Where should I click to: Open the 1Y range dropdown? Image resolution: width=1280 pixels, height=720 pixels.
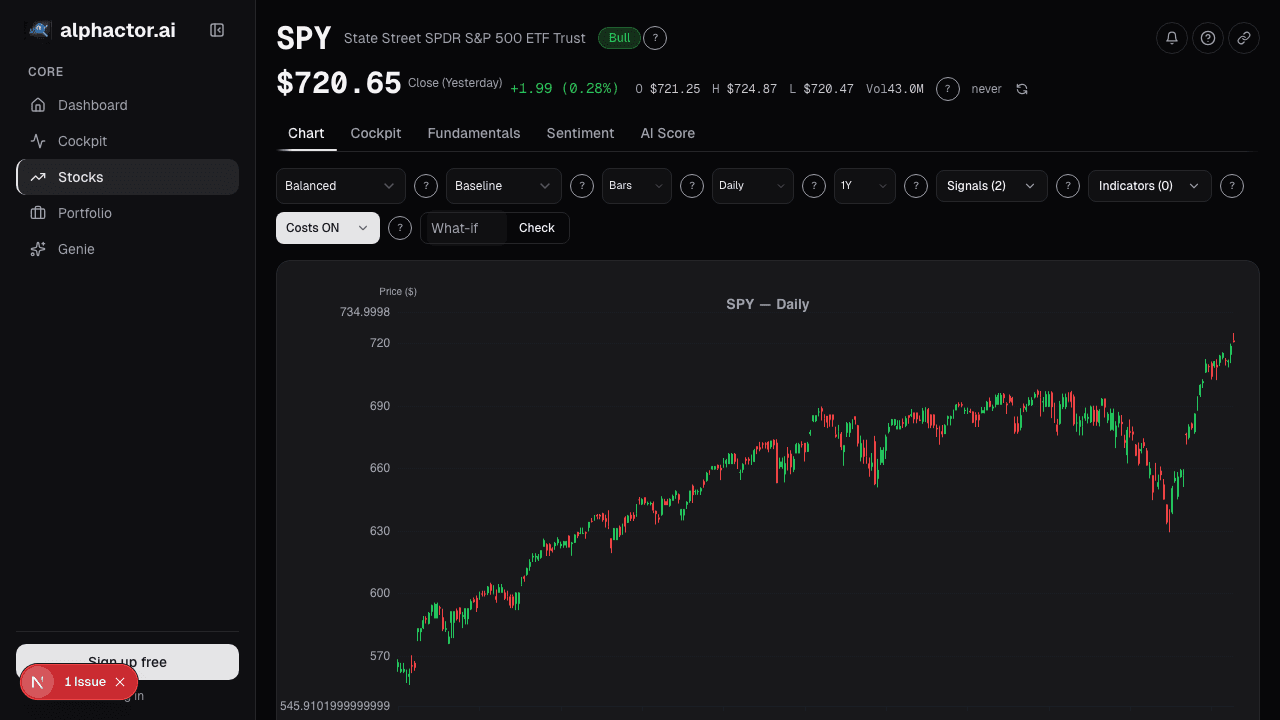coord(865,186)
